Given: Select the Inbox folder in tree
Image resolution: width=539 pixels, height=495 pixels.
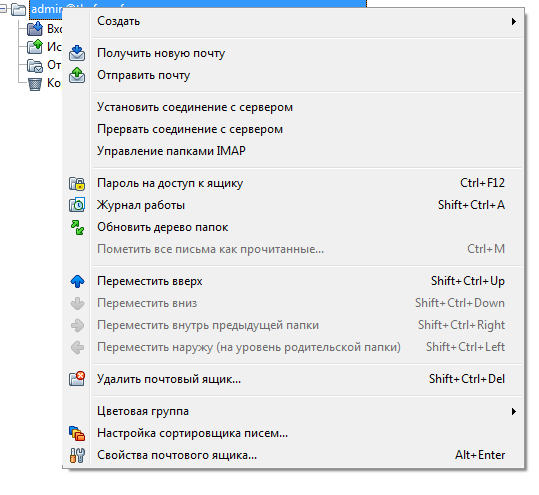Looking at the screenshot, I should click(x=45, y=29).
